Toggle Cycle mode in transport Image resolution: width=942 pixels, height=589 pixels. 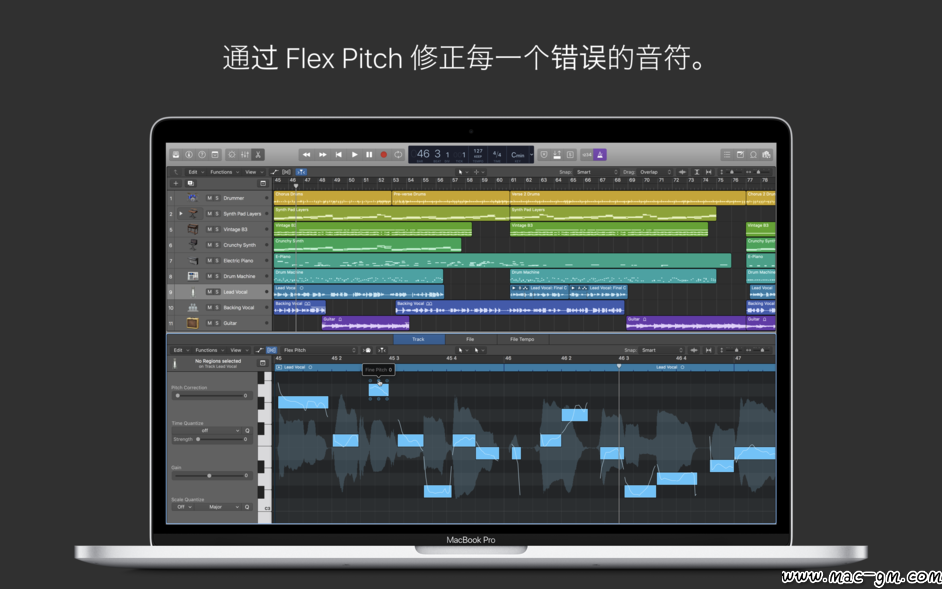tap(398, 154)
